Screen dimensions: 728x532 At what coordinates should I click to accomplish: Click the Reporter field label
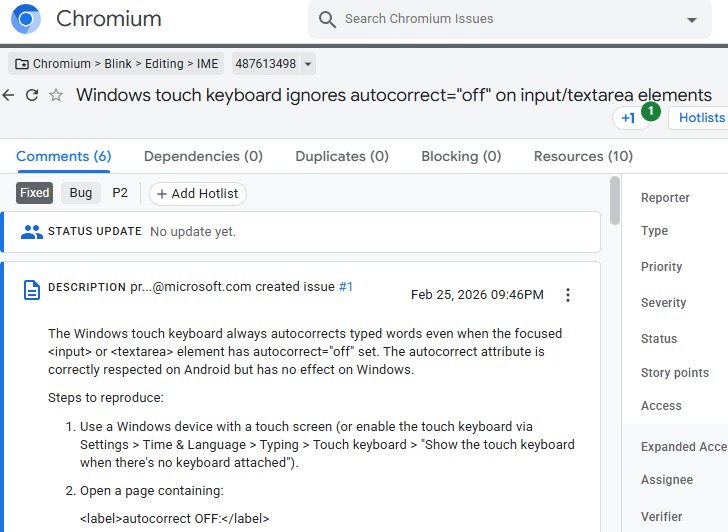click(665, 198)
